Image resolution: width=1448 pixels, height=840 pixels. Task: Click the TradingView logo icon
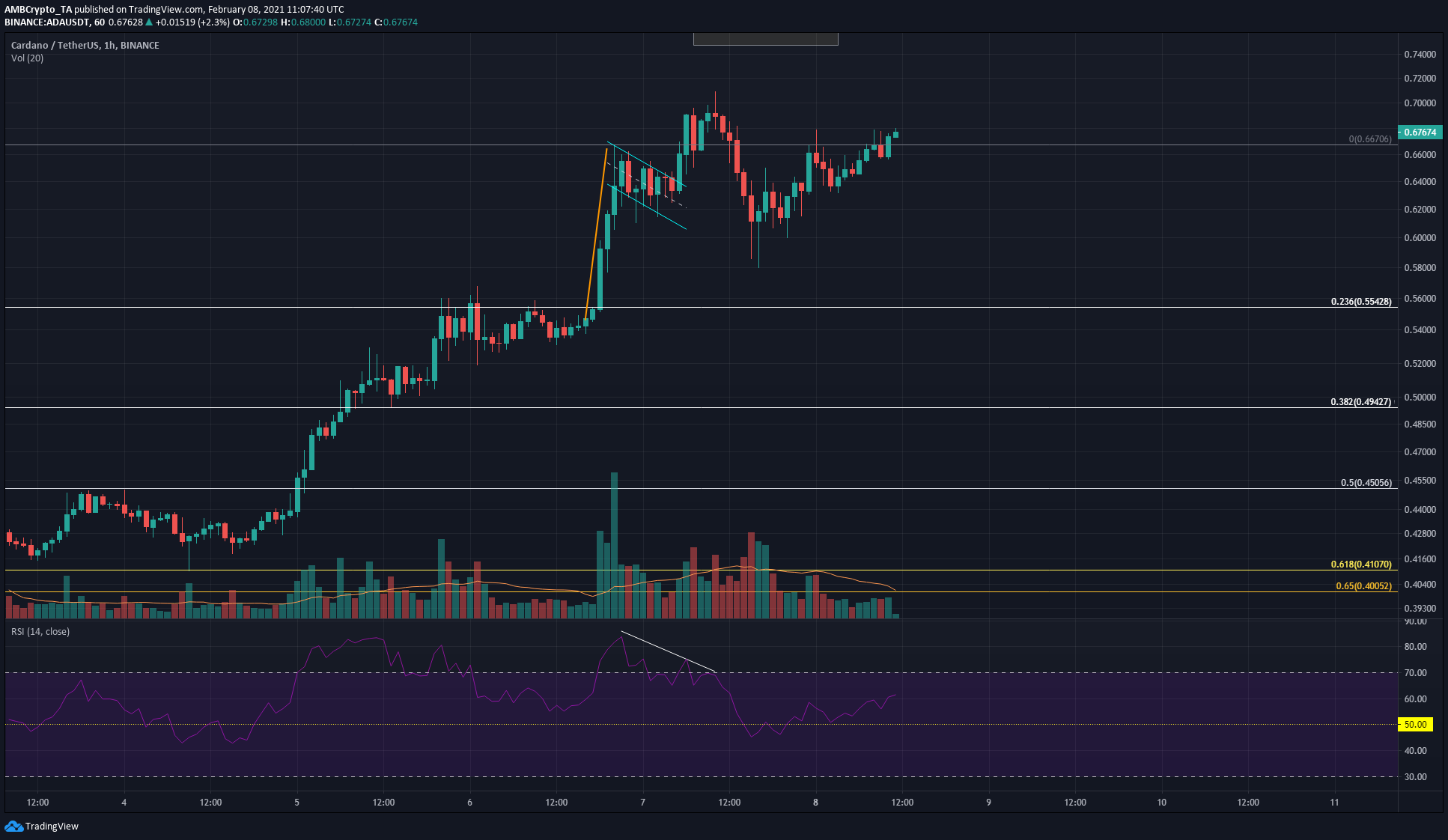pos(13,826)
